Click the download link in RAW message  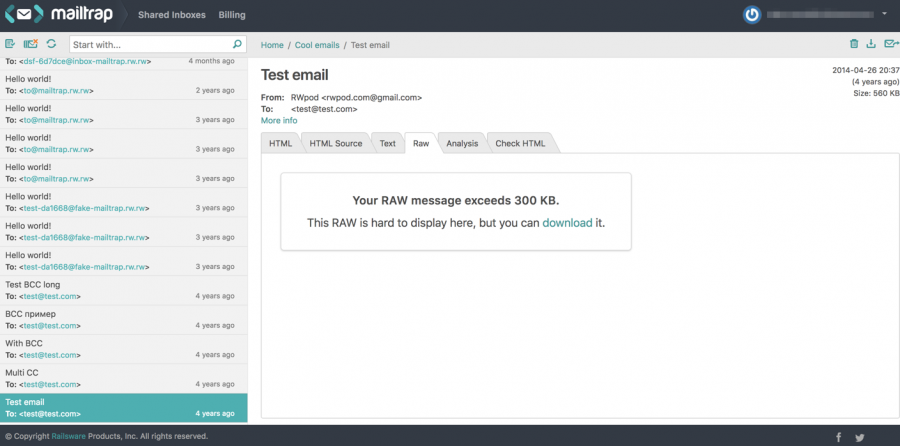coord(567,223)
